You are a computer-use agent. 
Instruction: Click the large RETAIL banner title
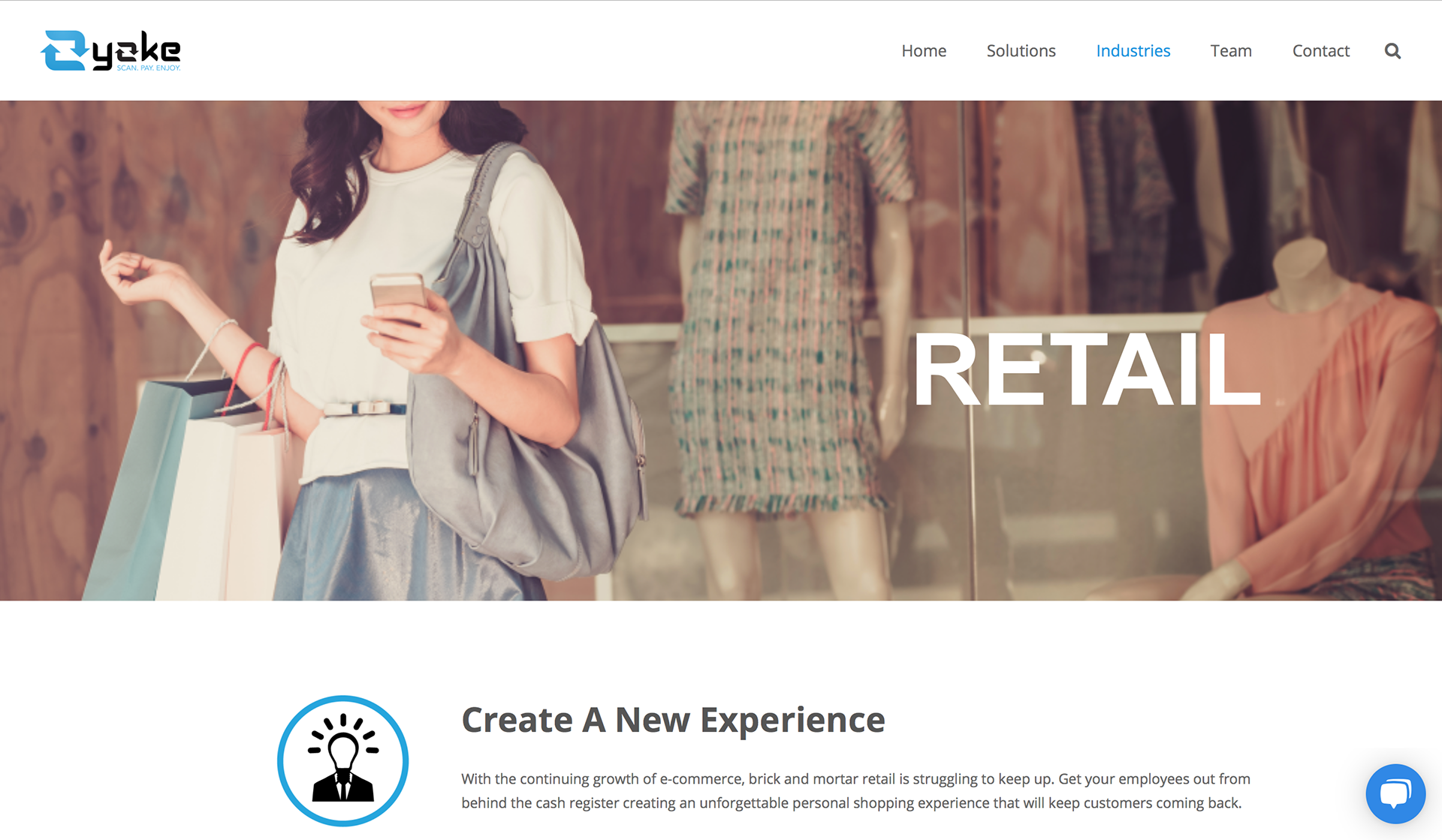tap(1086, 370)
